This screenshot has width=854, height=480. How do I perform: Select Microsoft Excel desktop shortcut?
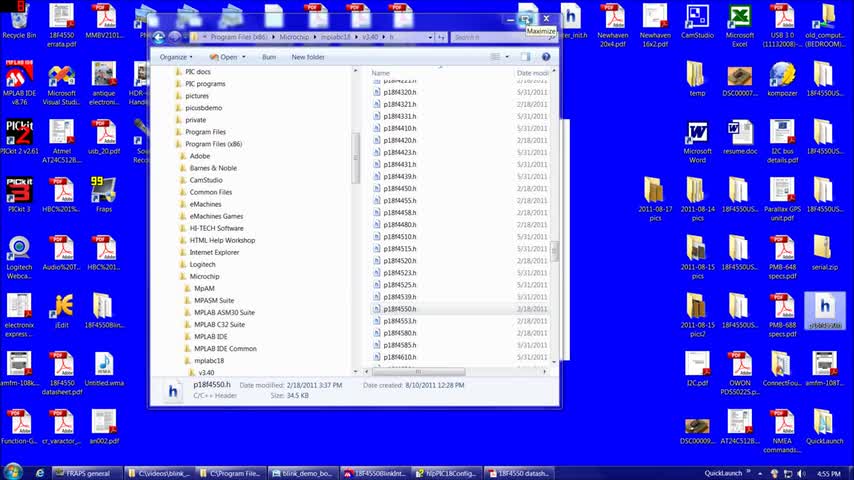(740, 25)
